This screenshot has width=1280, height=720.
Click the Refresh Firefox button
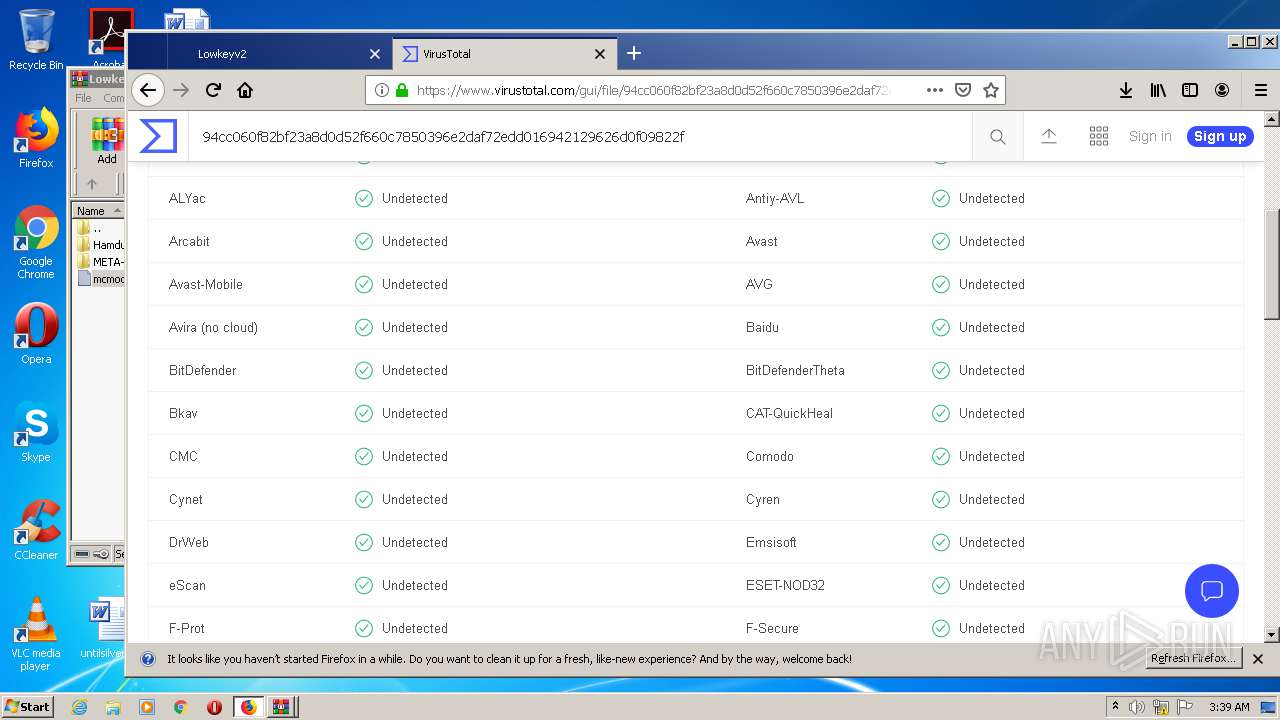(x=1194, y=659)
